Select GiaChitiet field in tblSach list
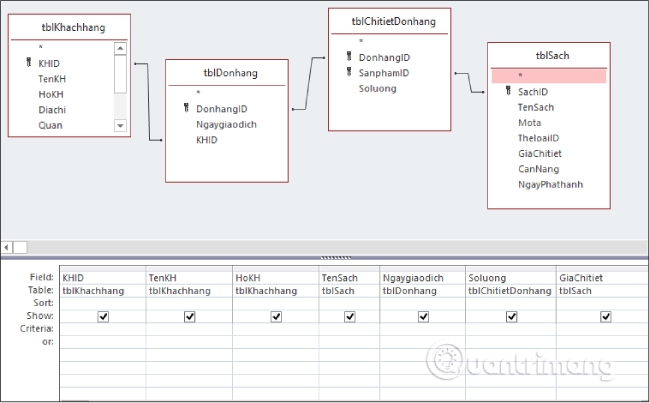The width and height of the screenshot is (650, 403). tap(540, 153)
